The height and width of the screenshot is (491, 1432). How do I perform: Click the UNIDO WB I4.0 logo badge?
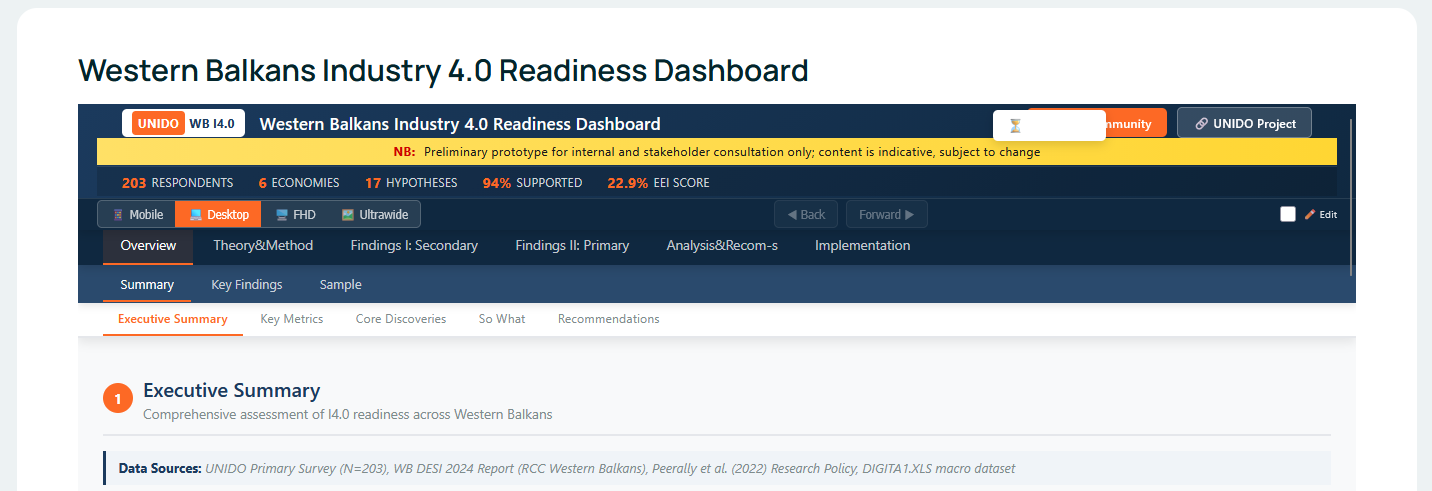[183, 123]
